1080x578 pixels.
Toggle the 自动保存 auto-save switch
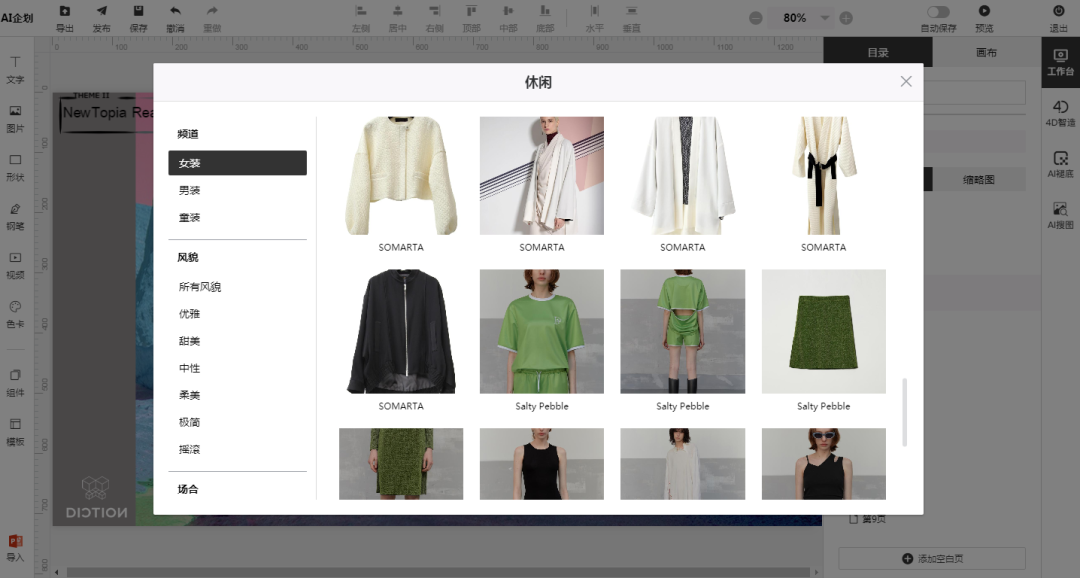[938, 12]
